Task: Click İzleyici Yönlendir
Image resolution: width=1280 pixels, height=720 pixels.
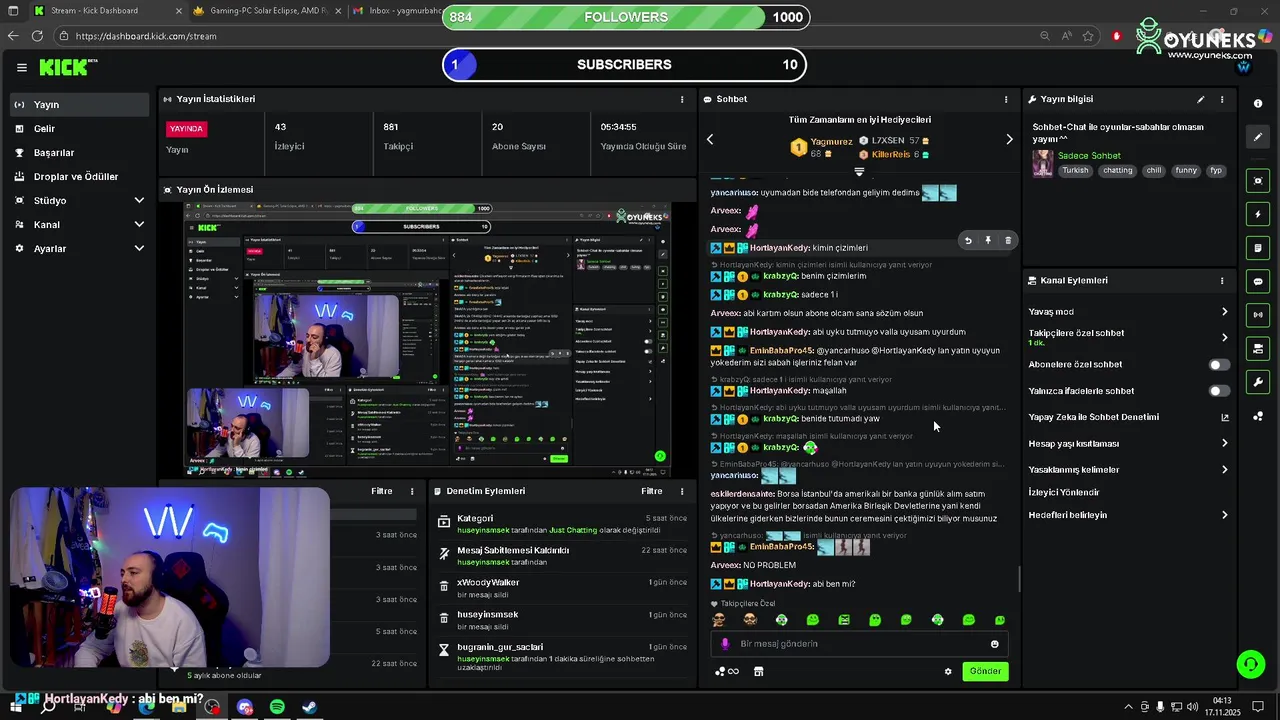Action: click(1064, 492)
